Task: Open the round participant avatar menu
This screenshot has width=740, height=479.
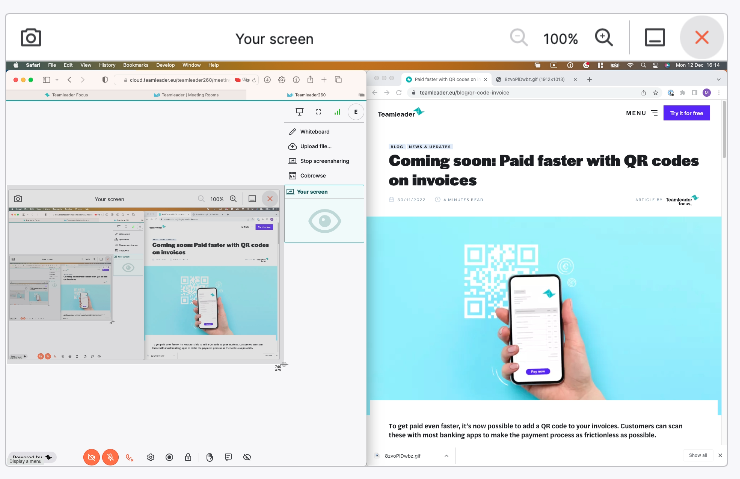Action: 355,112
